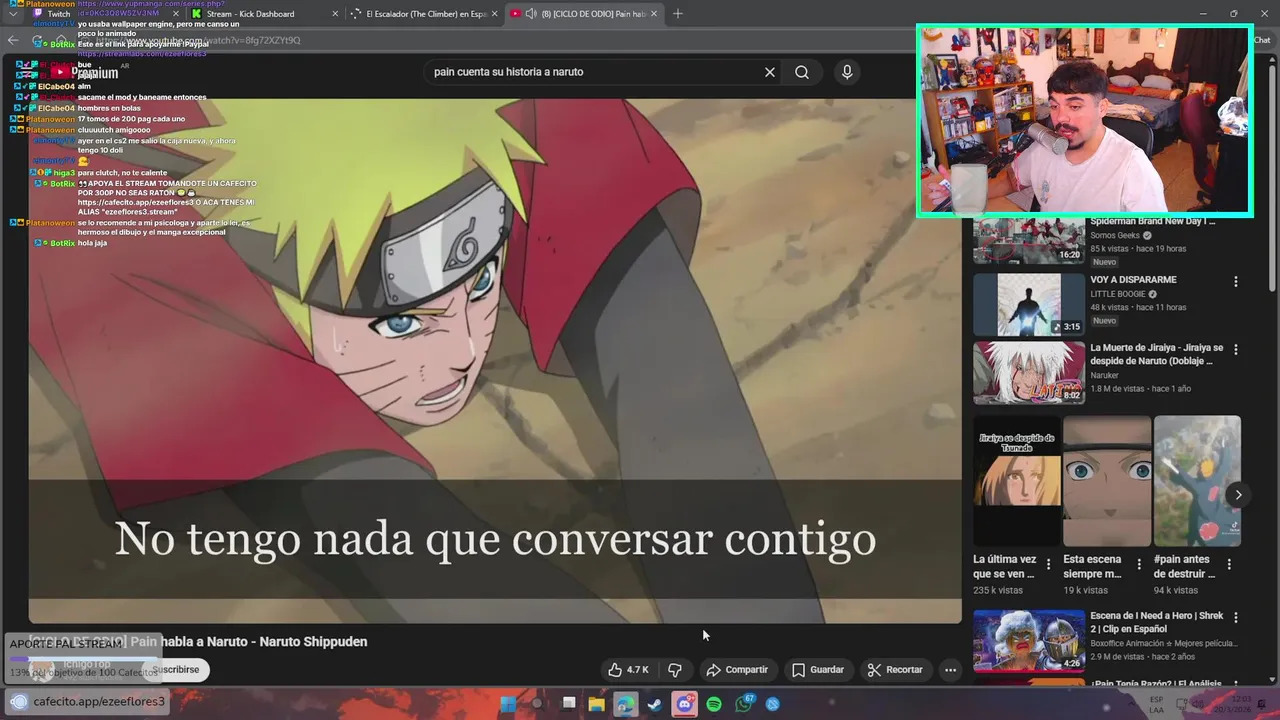Open options for VOY A DISPARARME video
Image resolution: width=1280 pixels, height=720 pixels.
[1236, 282]
